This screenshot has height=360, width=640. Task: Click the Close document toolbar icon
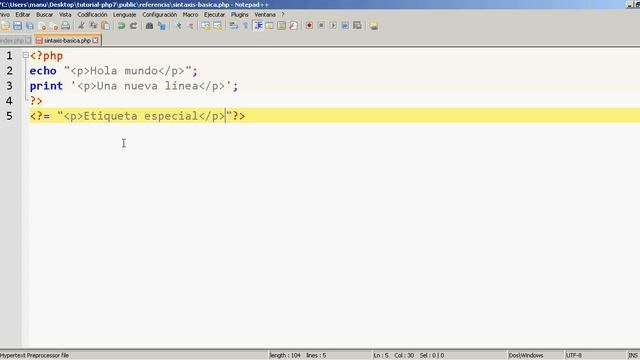point(42,26)
